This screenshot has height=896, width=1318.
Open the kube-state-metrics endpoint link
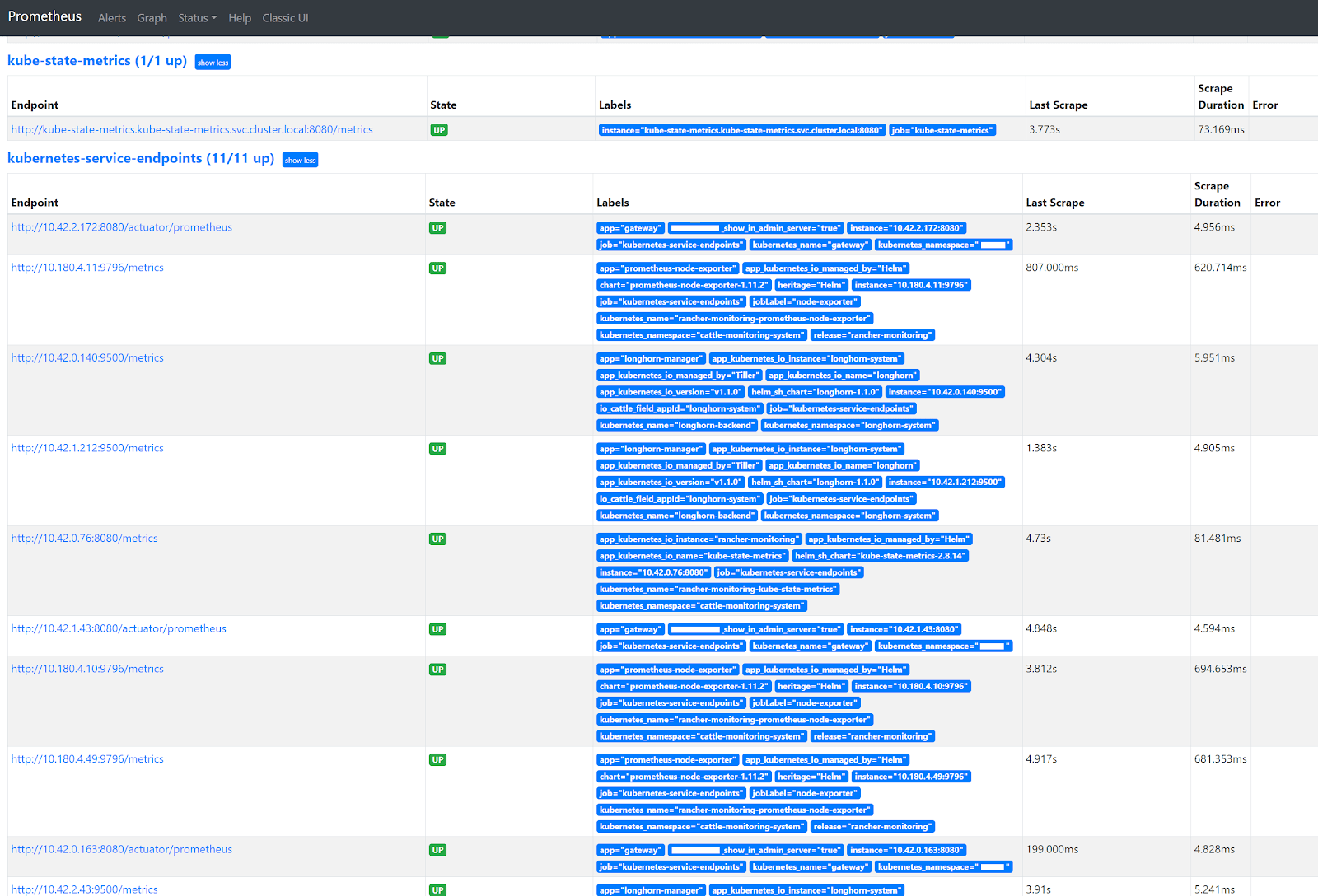point(191,129)
